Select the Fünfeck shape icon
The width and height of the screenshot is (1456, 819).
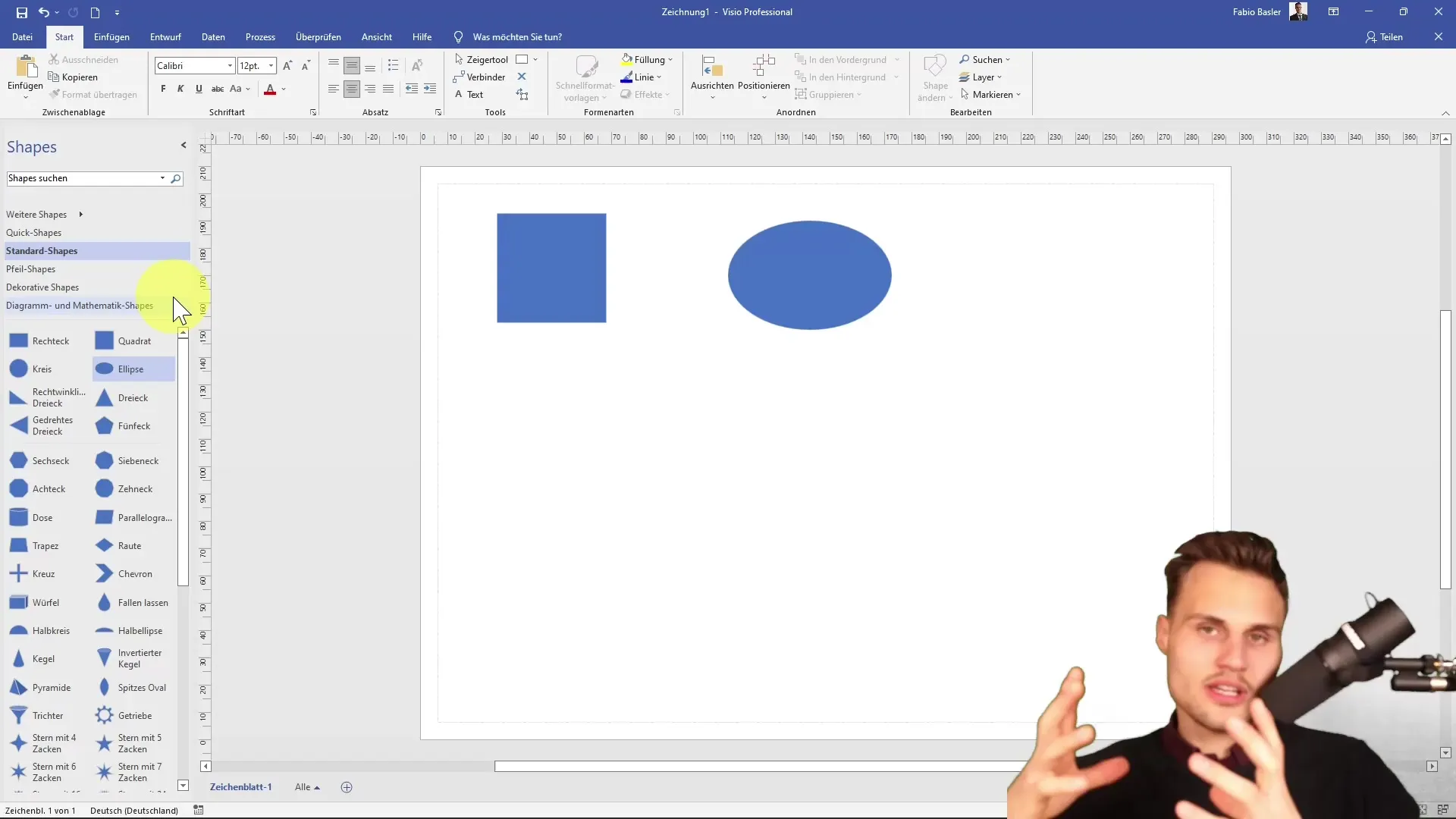(105, 425)
